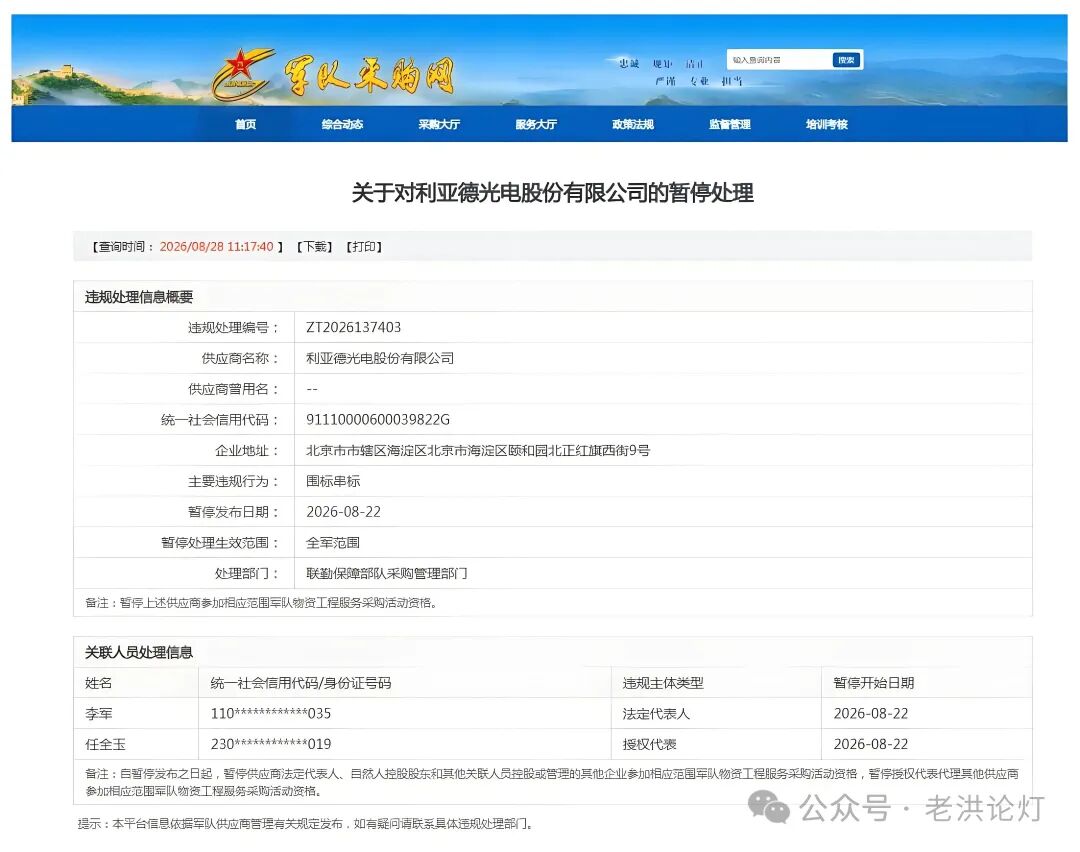Image resolution: width=1080 pixels, height=852 pixels.
Task: Open the 监督管理 menu item
Action: pyautogui.click(x=730, y=125)
